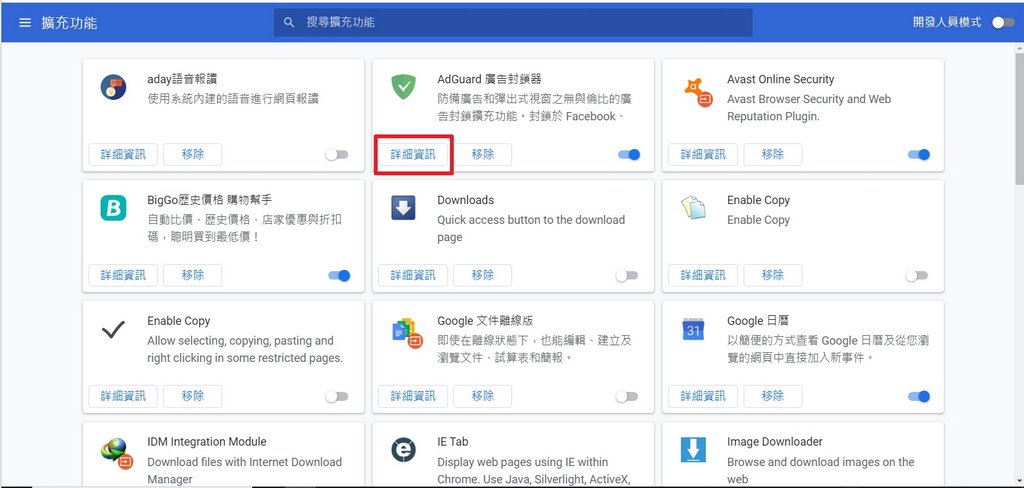Click the AdGuard 廣告封鎖器 title text

tap(489, 79)
